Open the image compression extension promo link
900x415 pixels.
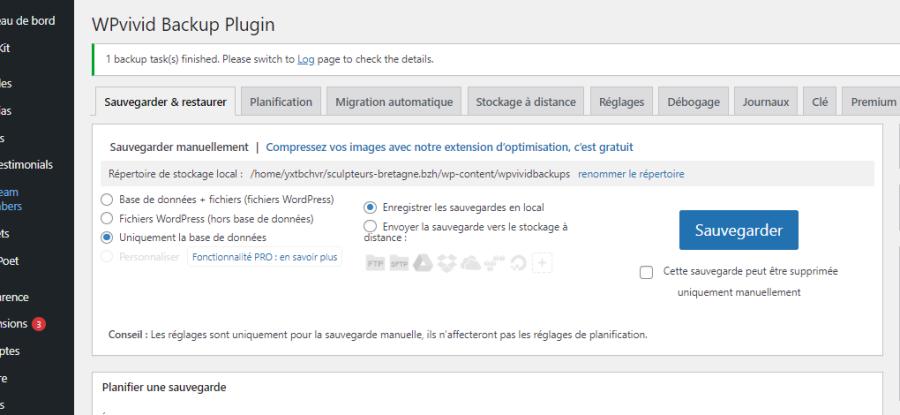(x=449, y=147)
